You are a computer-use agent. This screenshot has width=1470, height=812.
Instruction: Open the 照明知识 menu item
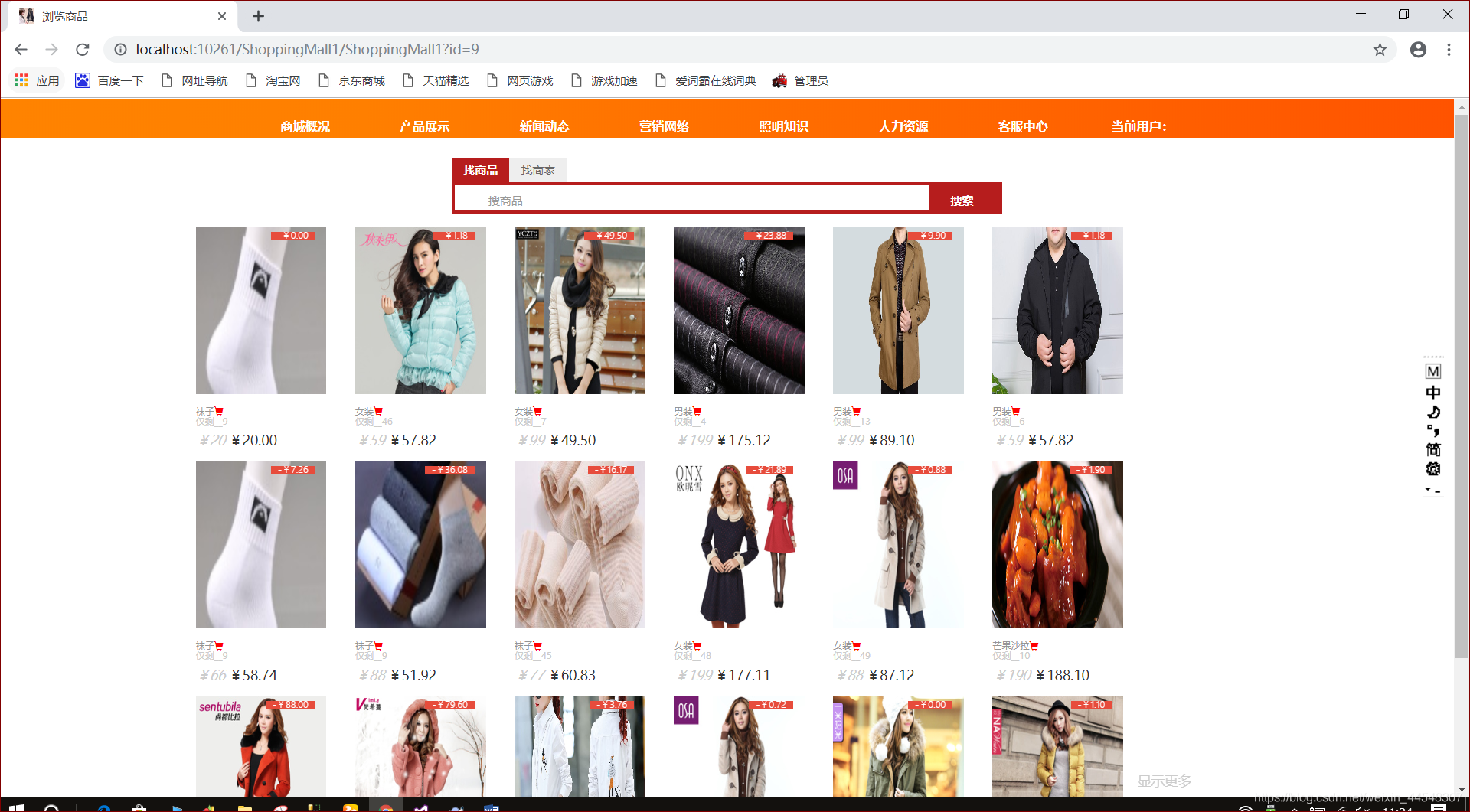(x=783, y=126)
